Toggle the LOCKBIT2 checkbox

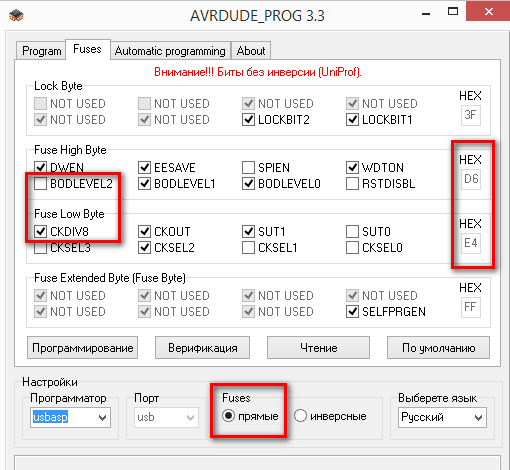[x=248, y=120]
